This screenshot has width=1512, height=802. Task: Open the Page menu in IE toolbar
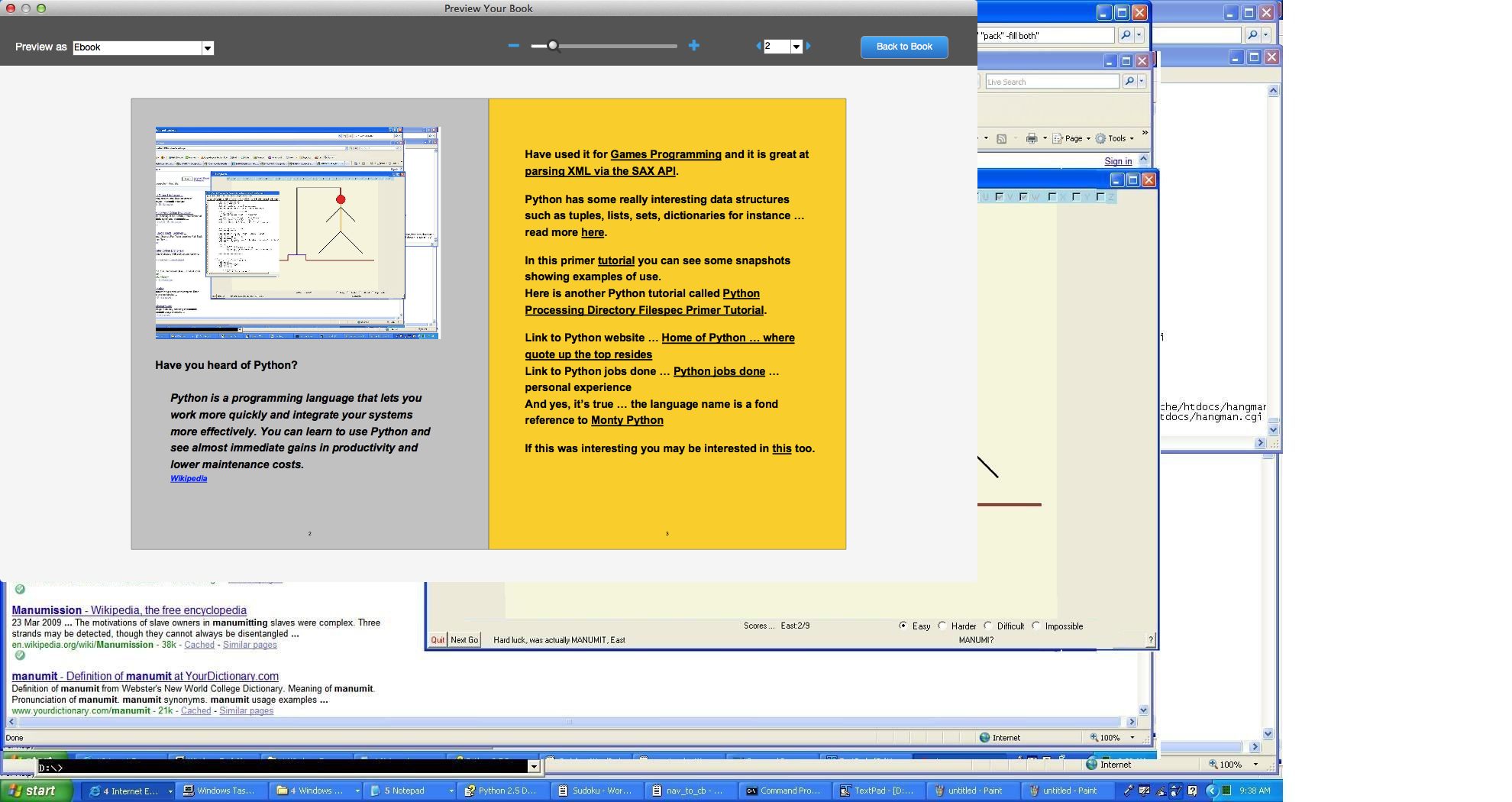1071,138
